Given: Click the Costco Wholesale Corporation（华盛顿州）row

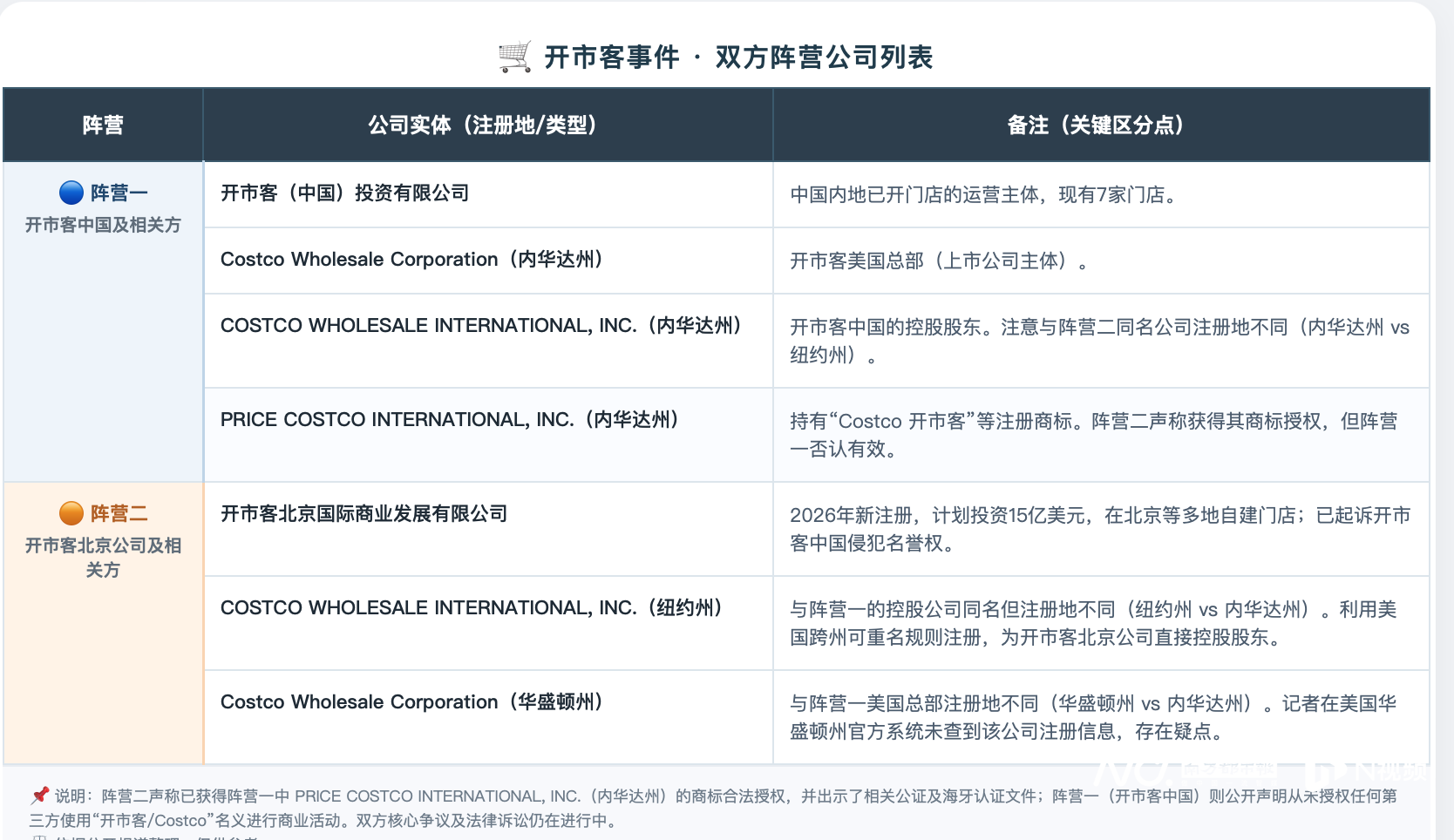Looking at the screenshot, I should pyautogui.click(x=410, y=702).
